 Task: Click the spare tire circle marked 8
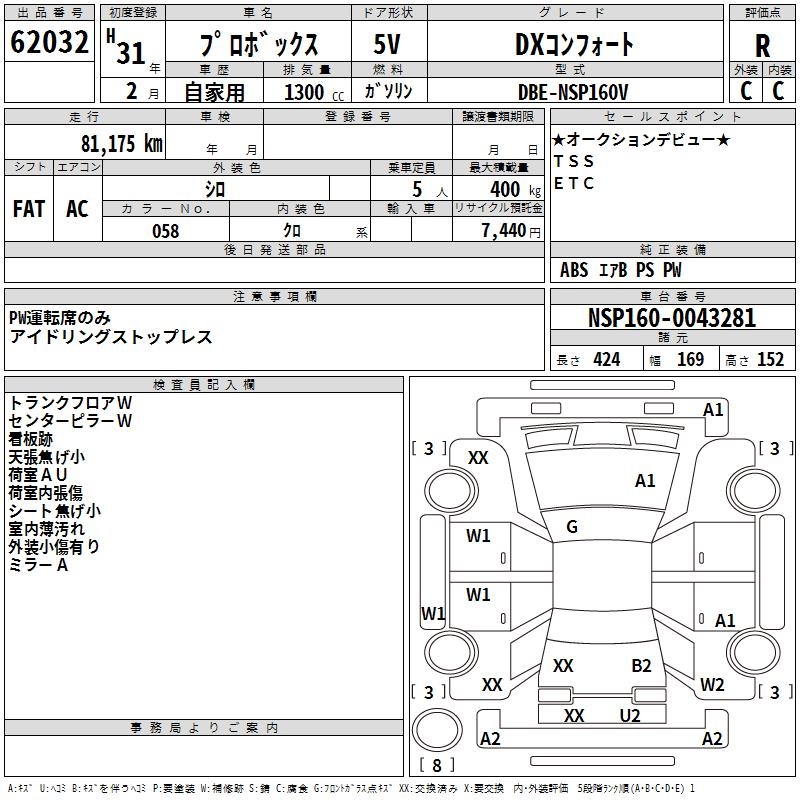tap(437, 730)
